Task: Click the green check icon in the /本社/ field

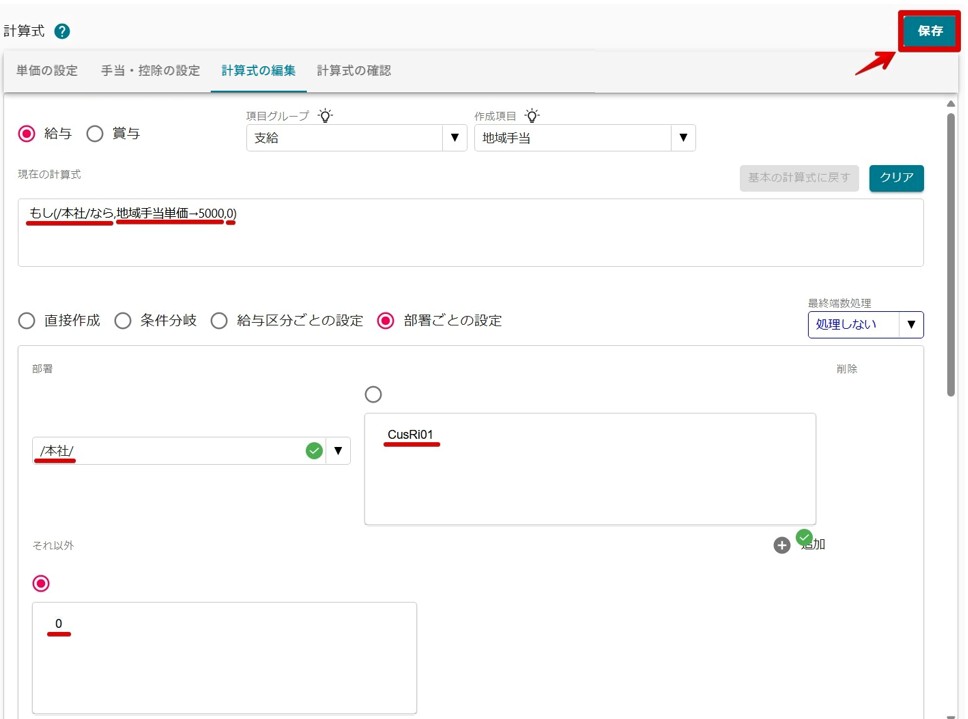Action: click(x=314, y=451)
